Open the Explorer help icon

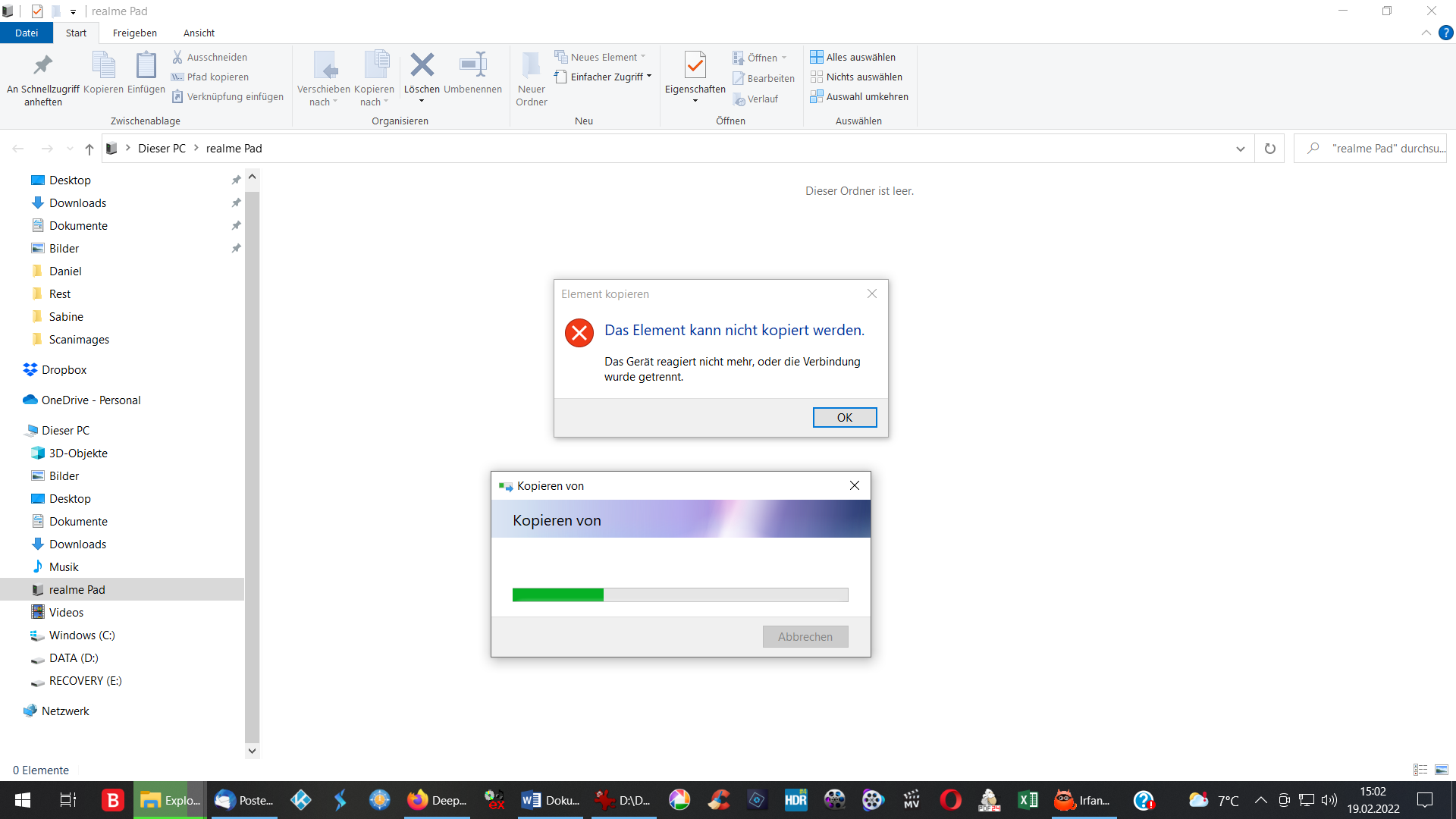[1446, 33]
